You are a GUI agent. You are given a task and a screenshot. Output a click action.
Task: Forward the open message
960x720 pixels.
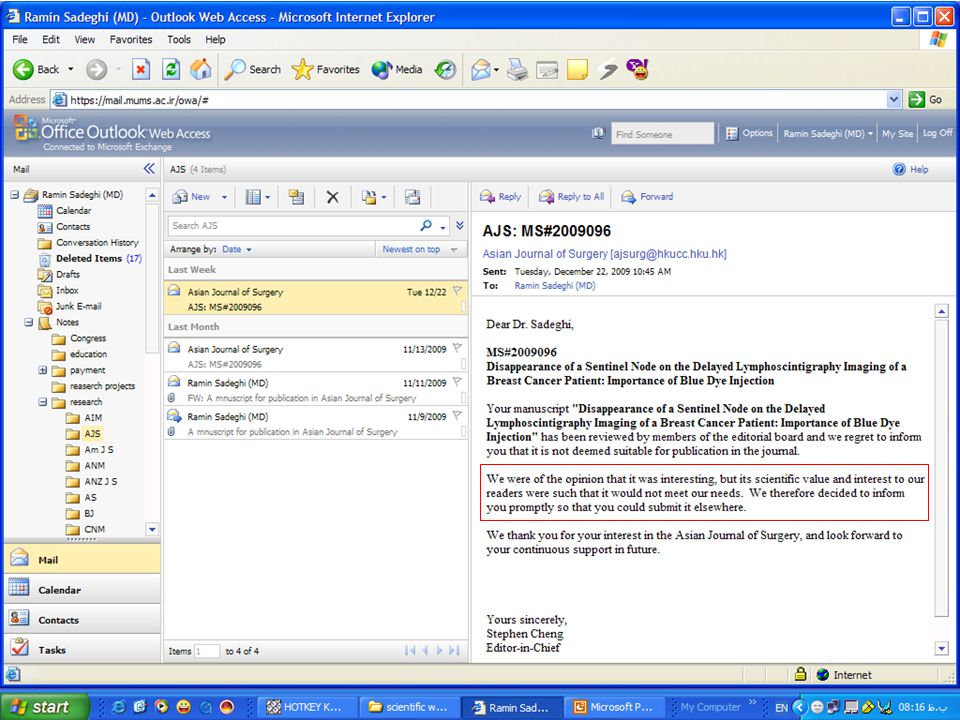(647, 197)
